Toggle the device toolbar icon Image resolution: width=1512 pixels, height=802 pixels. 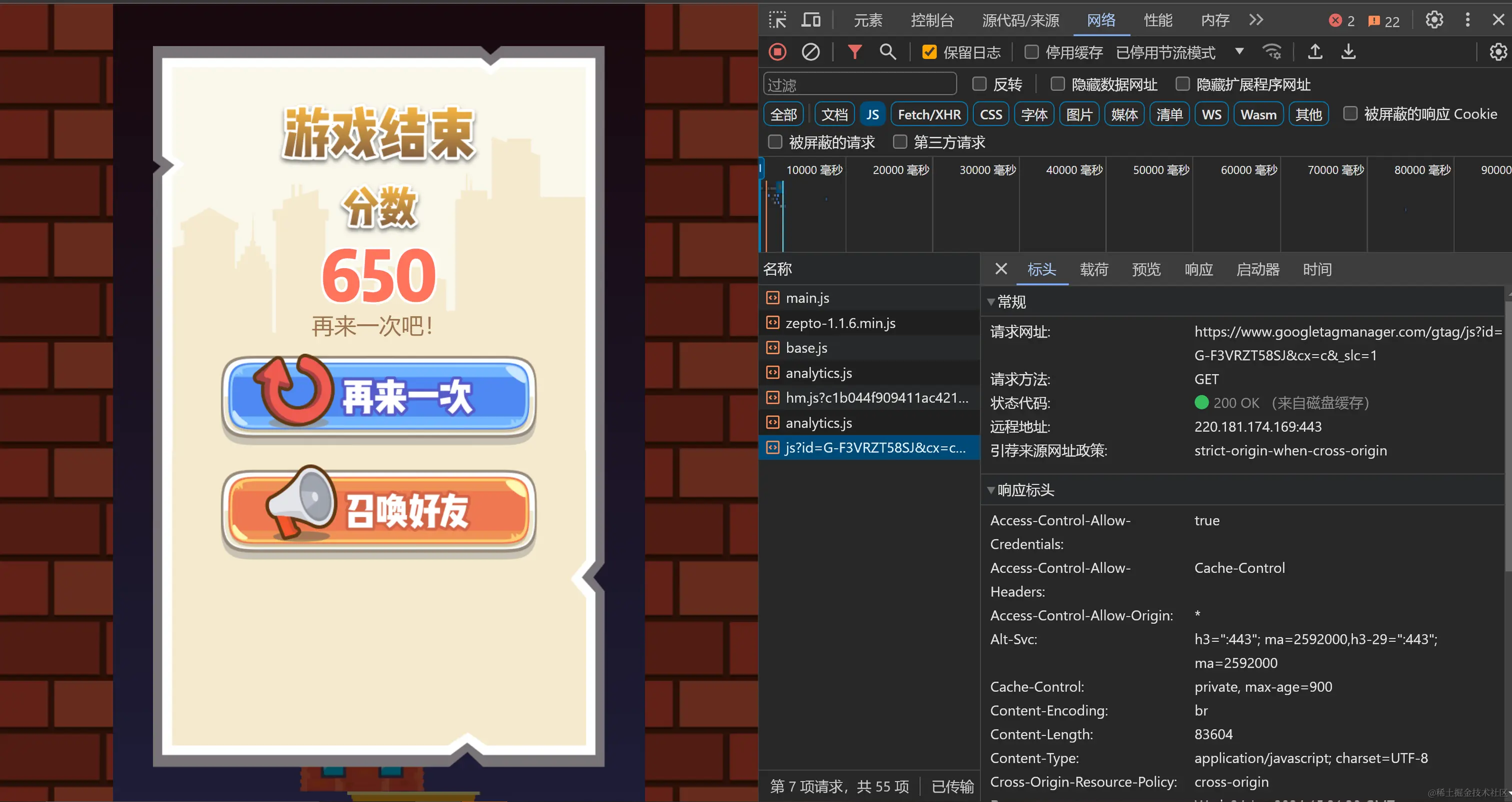pos(811,20)
